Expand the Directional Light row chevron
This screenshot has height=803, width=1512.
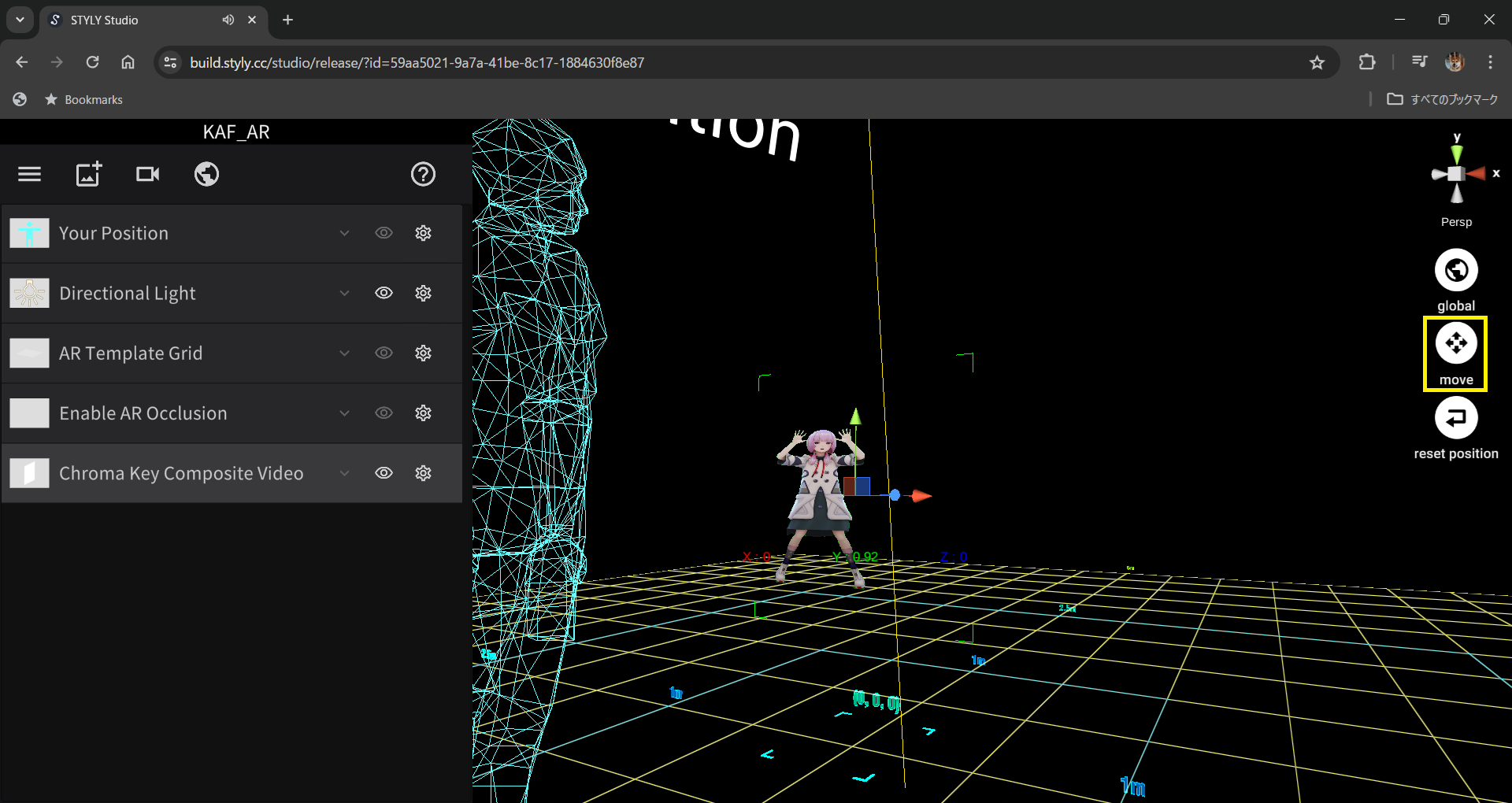(344, 293)
